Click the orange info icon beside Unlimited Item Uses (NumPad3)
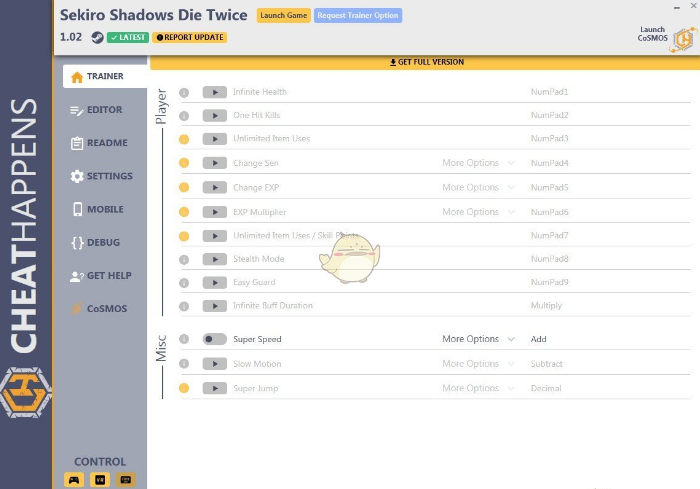The height and width of the screenshot is (489, 700). tap(184, 139)
